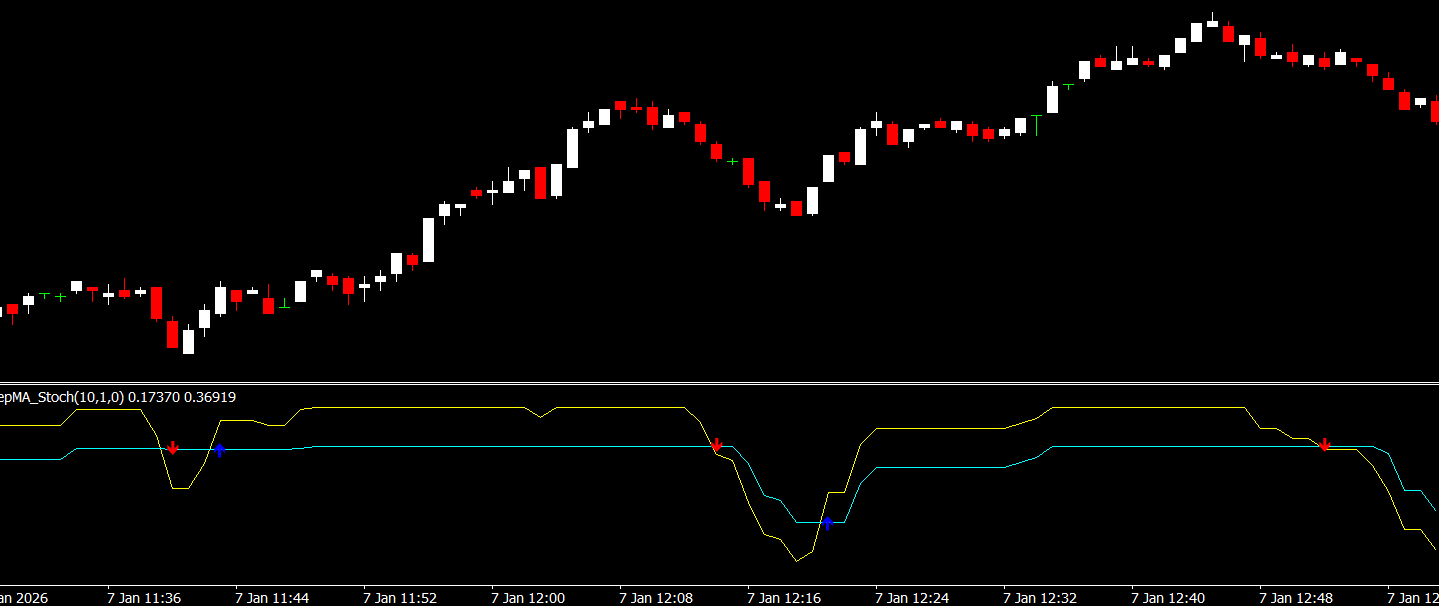Image resolution: width=1439 pixels, height=606 pixels.
Task: Click the first blue up arrow signal in the indicator
Action: point(220,451)
